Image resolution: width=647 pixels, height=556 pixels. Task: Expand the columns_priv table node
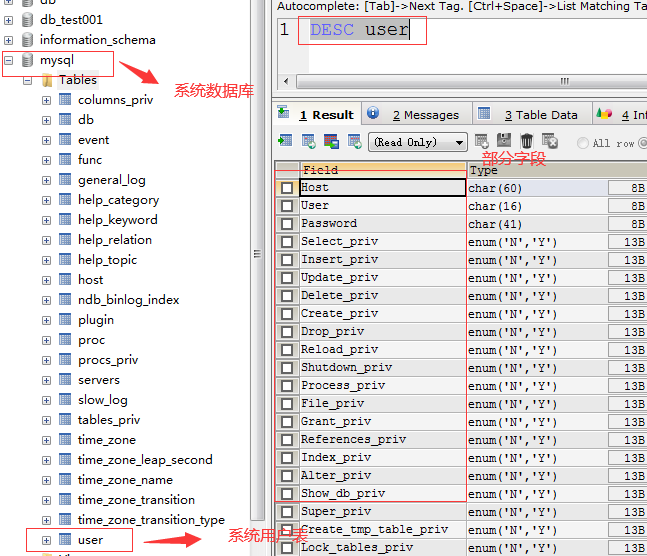click(x=47, y=100)
